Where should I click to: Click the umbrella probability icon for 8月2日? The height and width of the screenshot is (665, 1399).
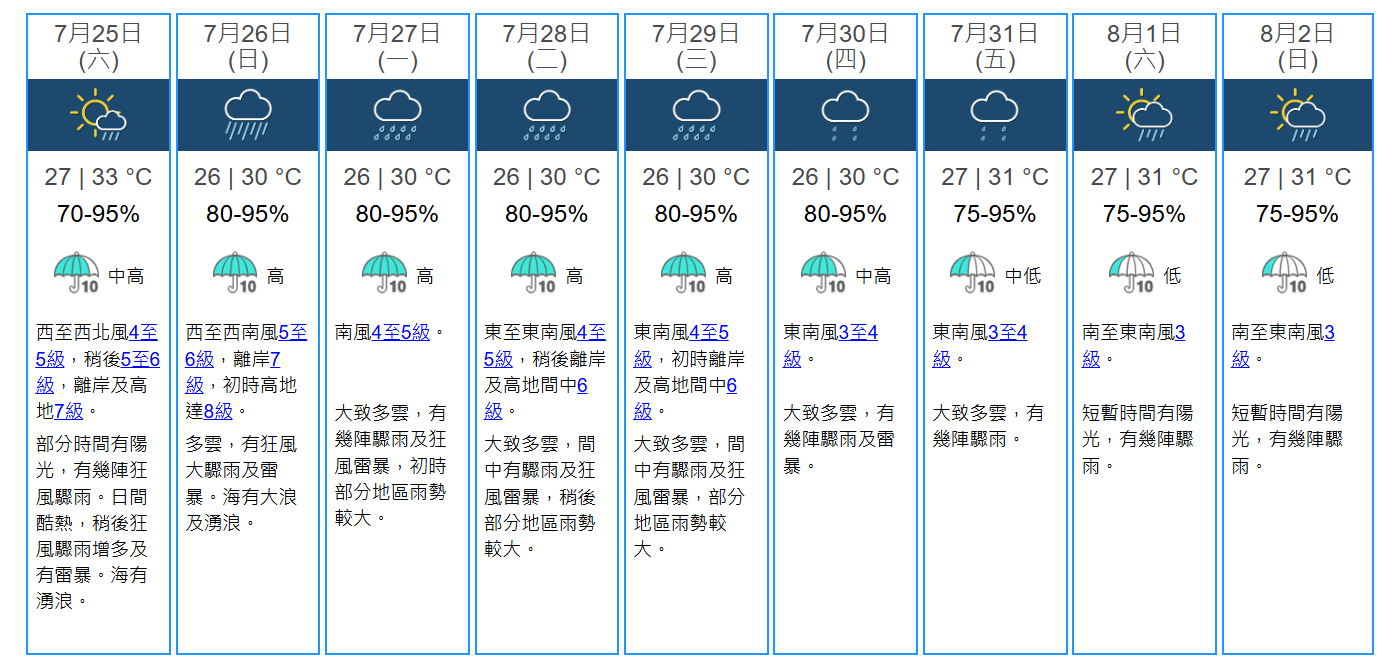coord(1285,272)
